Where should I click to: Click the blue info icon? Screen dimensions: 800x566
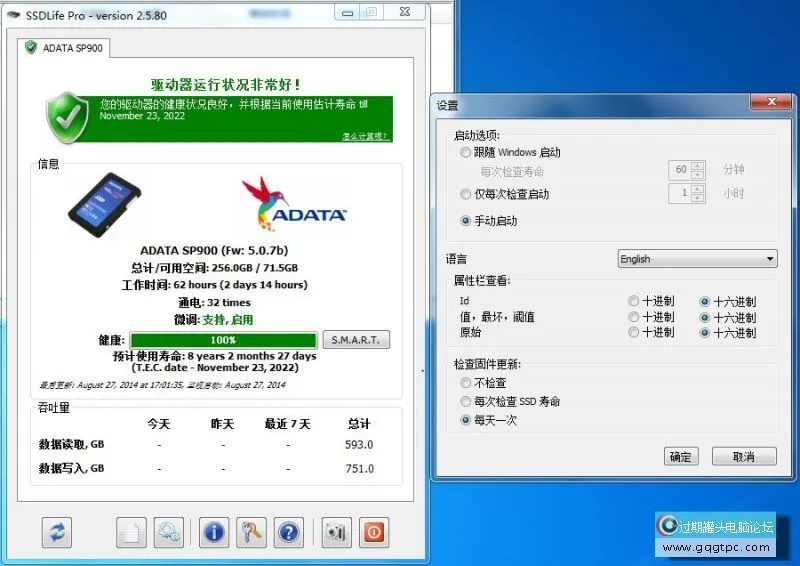pos(214,532)
